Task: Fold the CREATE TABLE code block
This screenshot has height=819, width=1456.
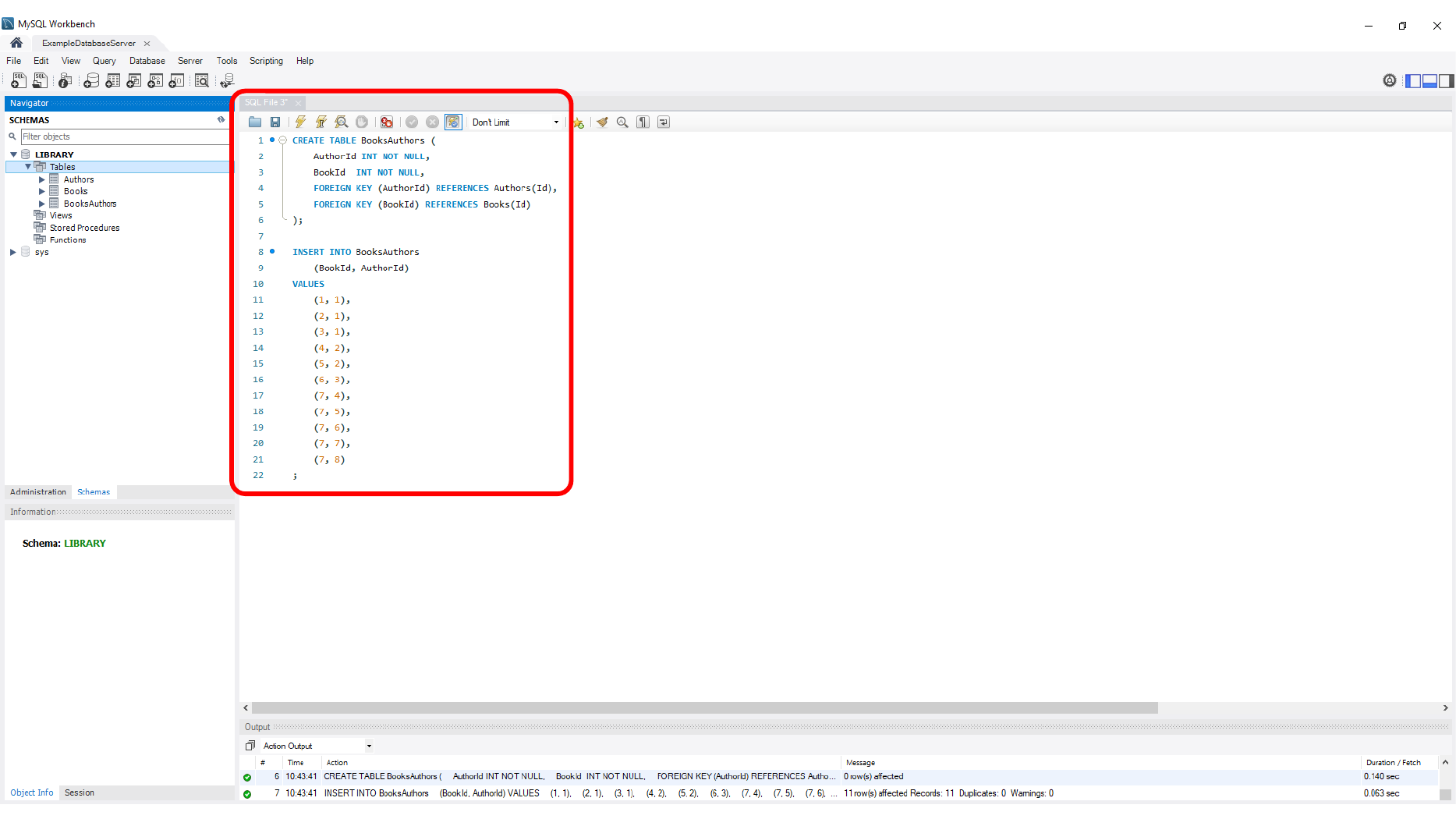Action: click(283, 140)
